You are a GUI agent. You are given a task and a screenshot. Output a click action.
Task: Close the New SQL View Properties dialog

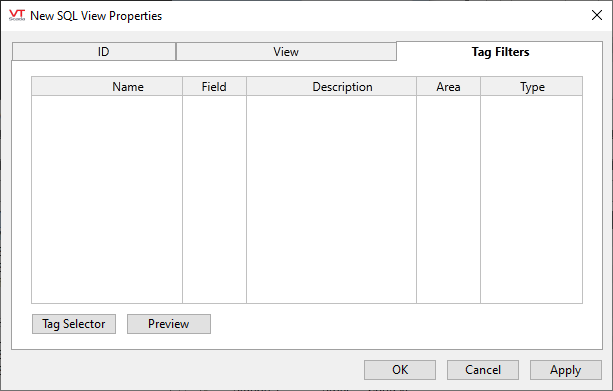(597, 15)
